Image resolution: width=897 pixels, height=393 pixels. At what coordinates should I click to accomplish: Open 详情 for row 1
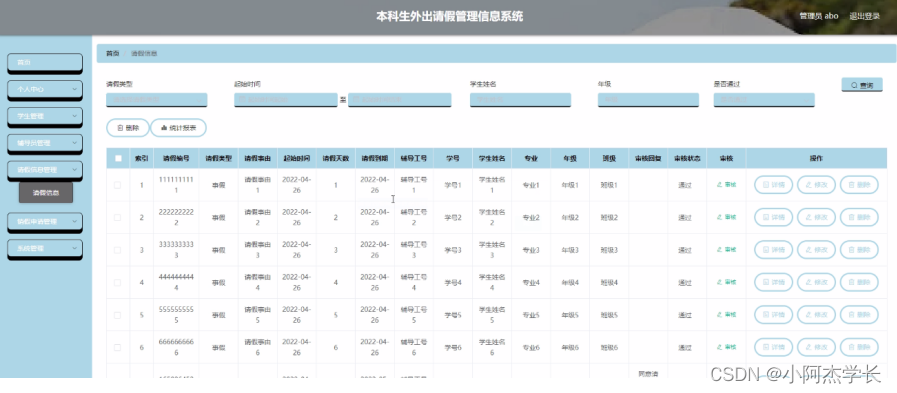tap(773, 185)
